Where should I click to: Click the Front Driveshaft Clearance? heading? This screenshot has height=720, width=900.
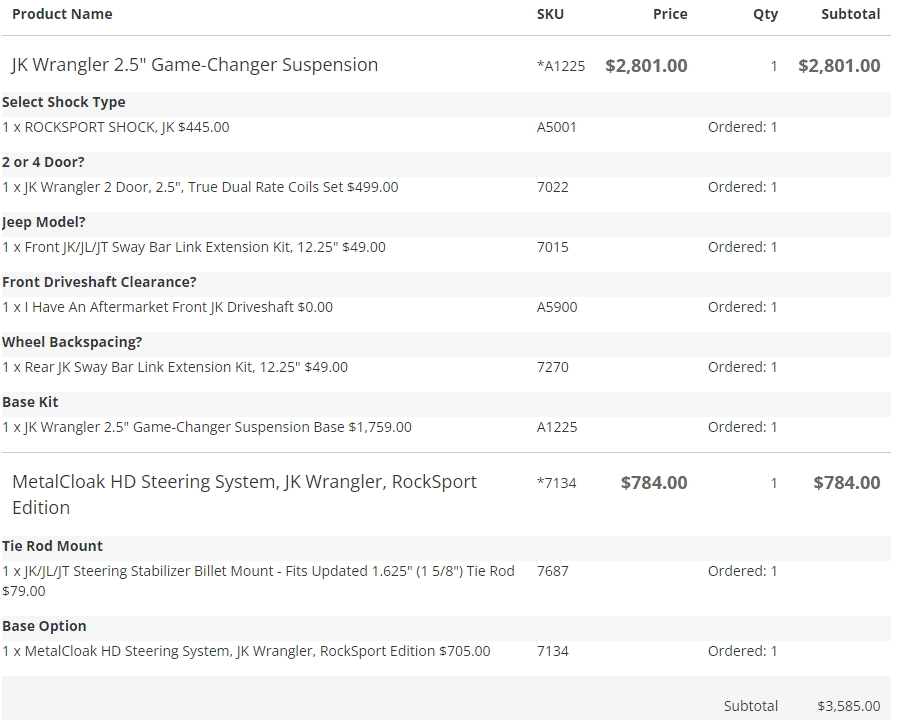click(99, 282)
